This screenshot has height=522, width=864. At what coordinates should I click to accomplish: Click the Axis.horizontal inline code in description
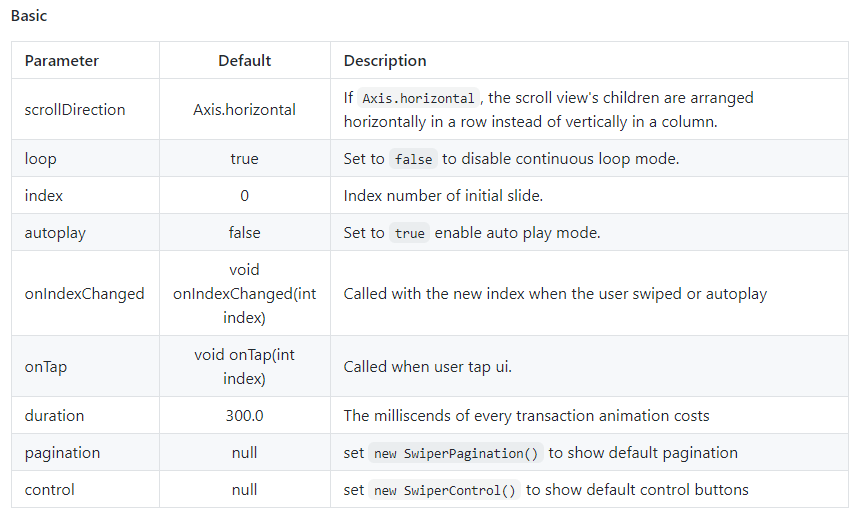[x=418, y=99]
